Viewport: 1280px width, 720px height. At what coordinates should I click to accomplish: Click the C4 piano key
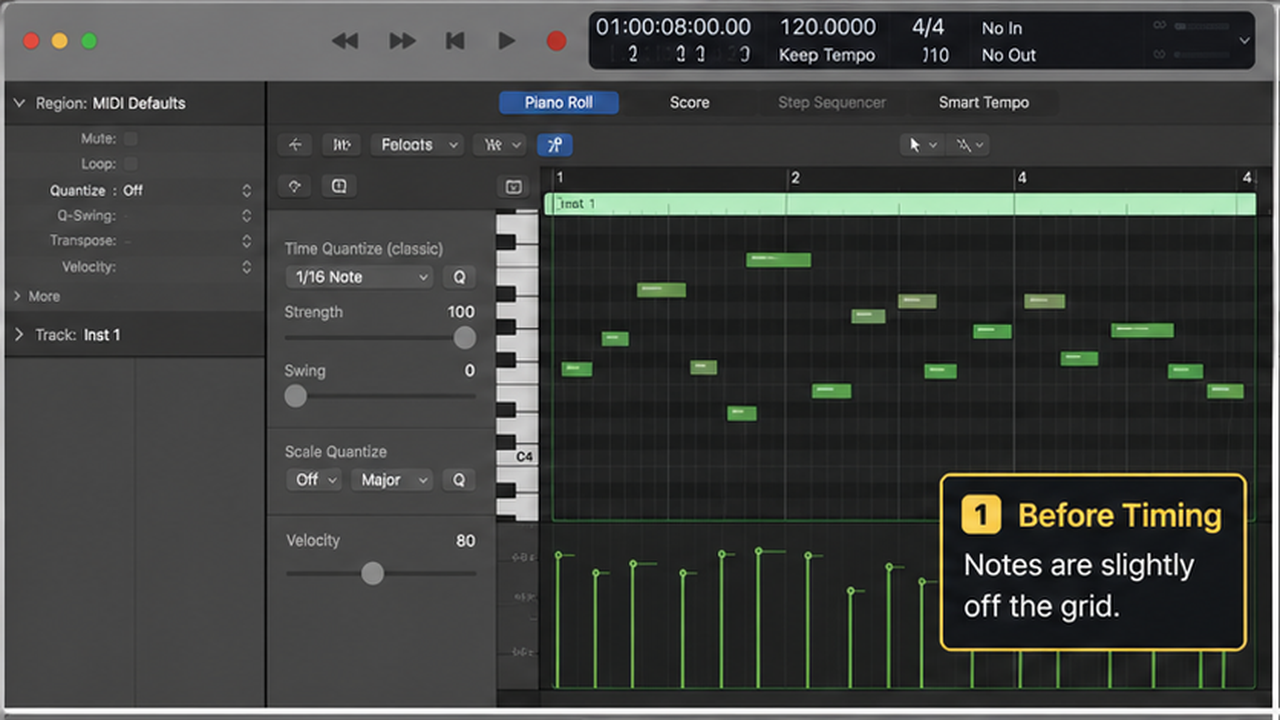click(518, 457)
